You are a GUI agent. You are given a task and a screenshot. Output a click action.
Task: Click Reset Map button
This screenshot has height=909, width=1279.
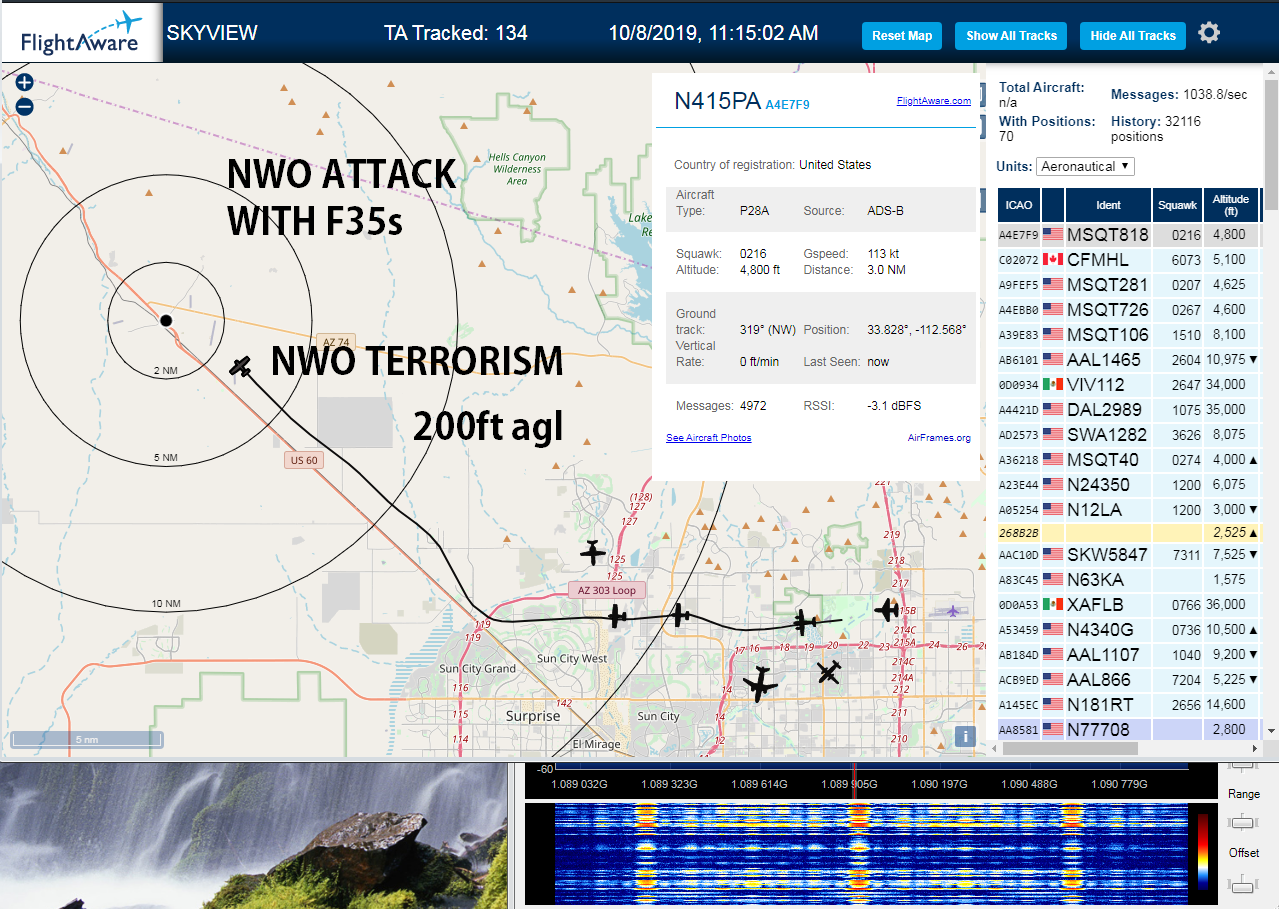pyautogui.click(x=902, y=36)
